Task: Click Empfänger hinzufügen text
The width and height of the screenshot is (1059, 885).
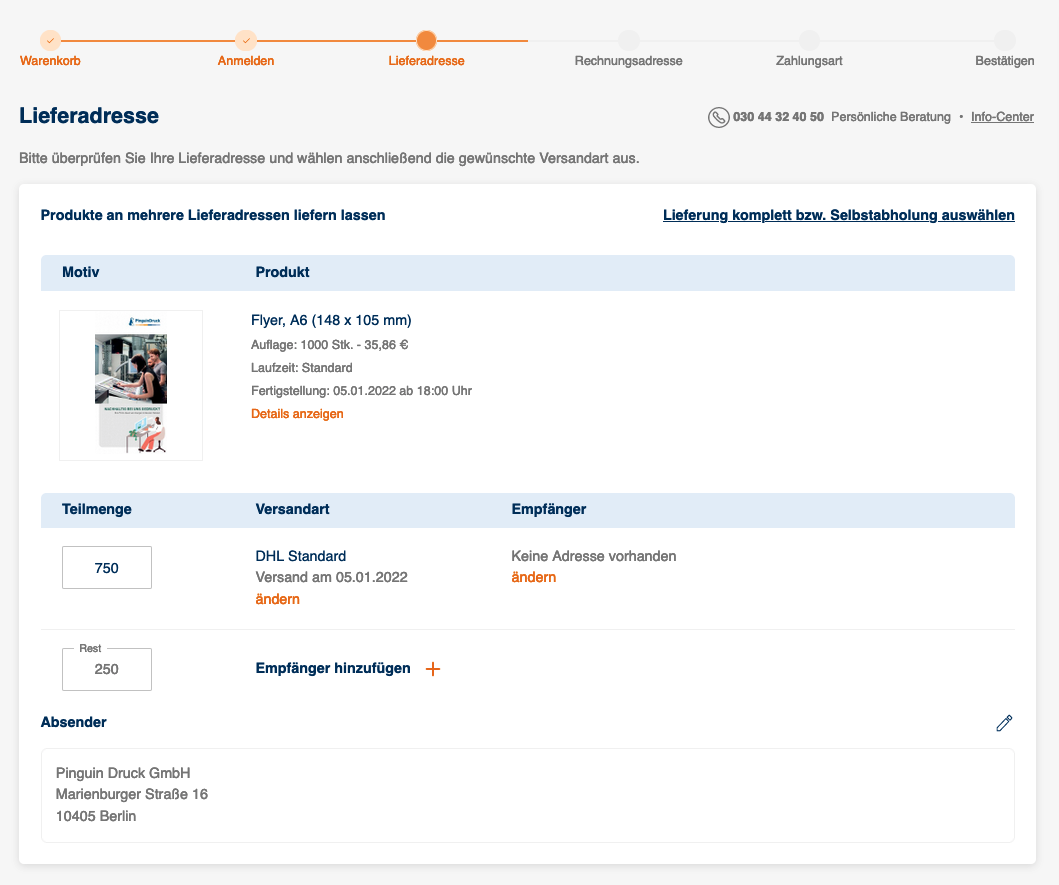Action: point(333,668)
